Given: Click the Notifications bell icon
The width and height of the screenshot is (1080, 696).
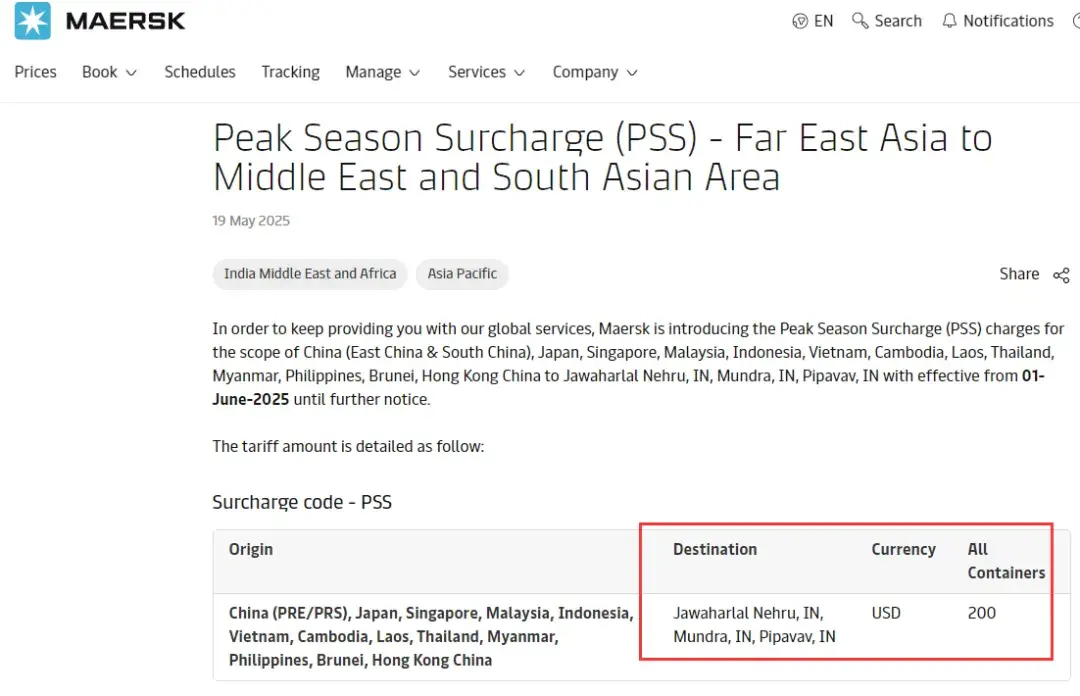Looking at the screenshot, I should pos(950,21).
